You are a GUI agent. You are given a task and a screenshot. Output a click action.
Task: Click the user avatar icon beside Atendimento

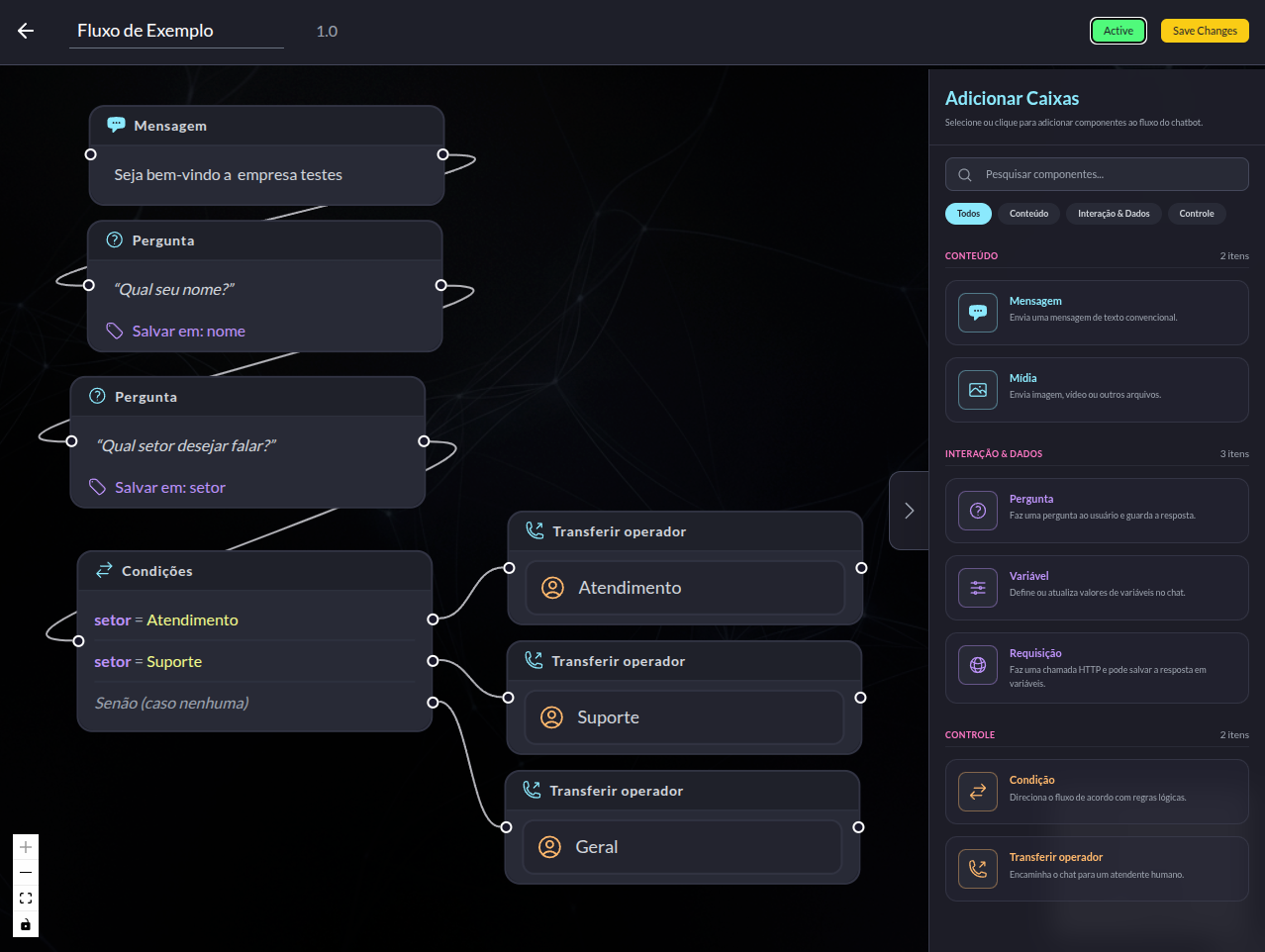(552, 587)
